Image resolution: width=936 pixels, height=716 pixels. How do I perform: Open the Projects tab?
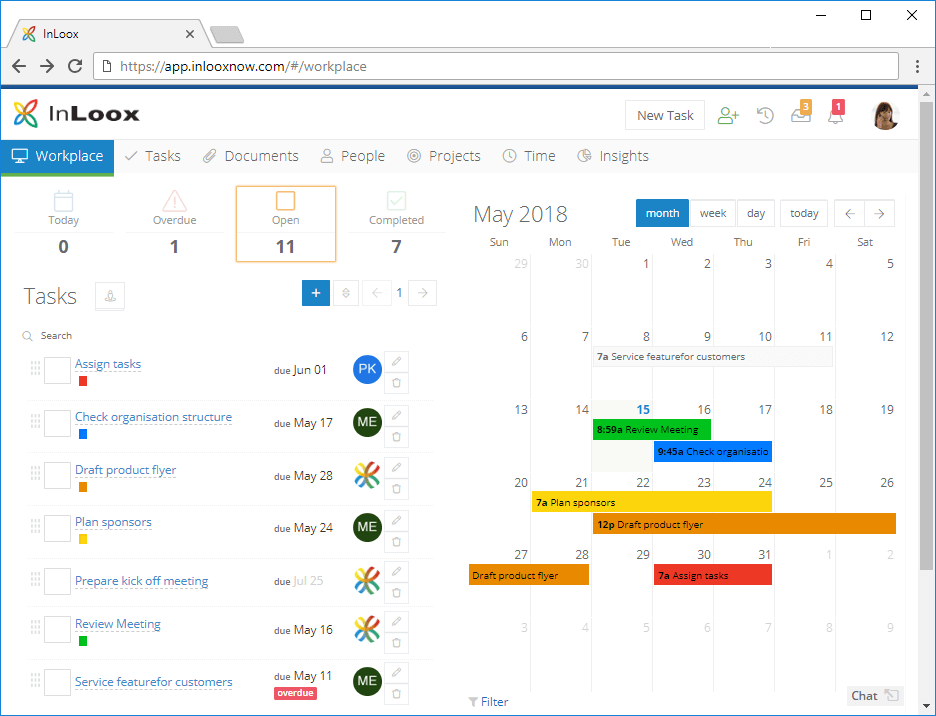[444, 156]
